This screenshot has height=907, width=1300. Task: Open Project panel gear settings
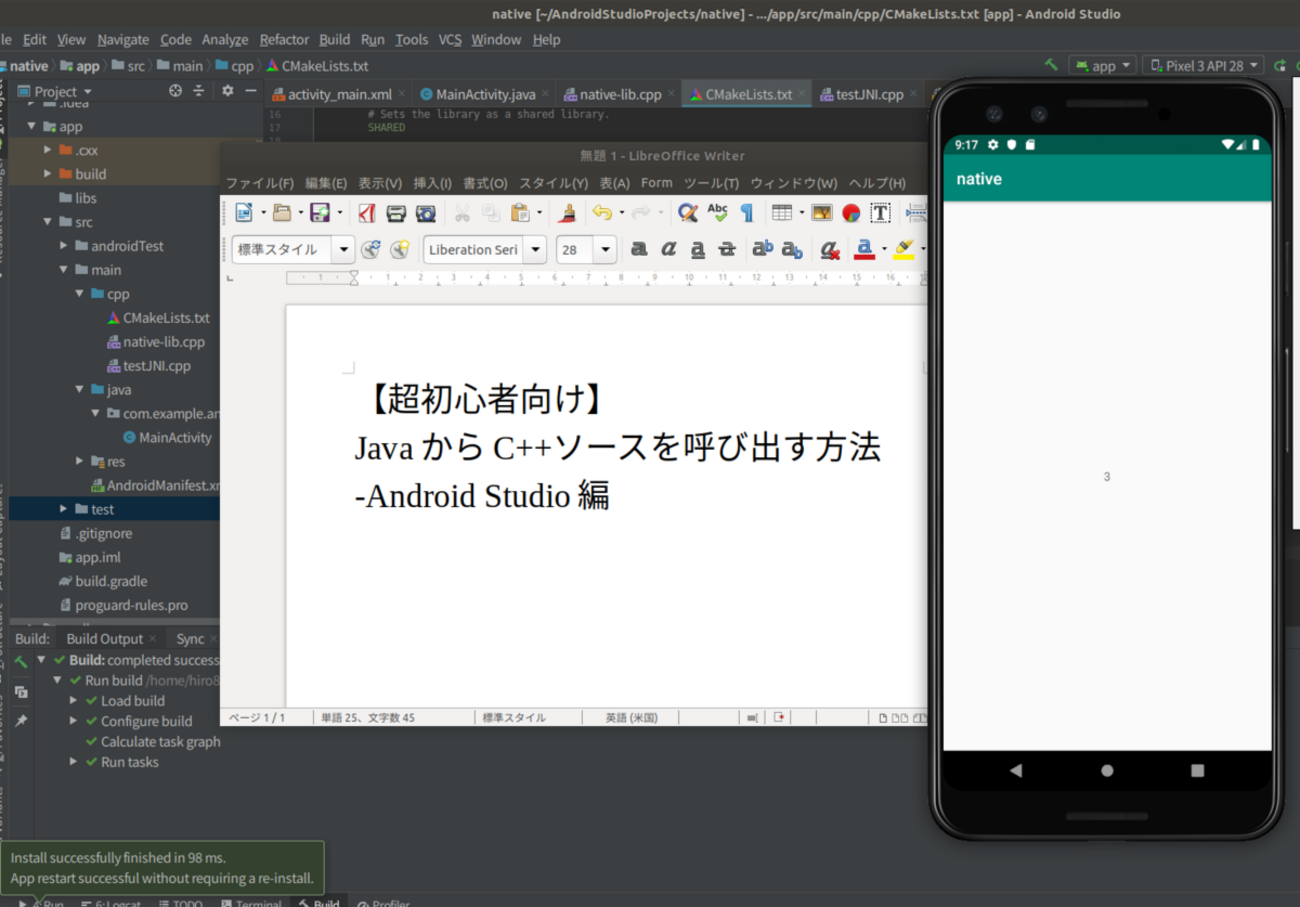coord(227,91)
